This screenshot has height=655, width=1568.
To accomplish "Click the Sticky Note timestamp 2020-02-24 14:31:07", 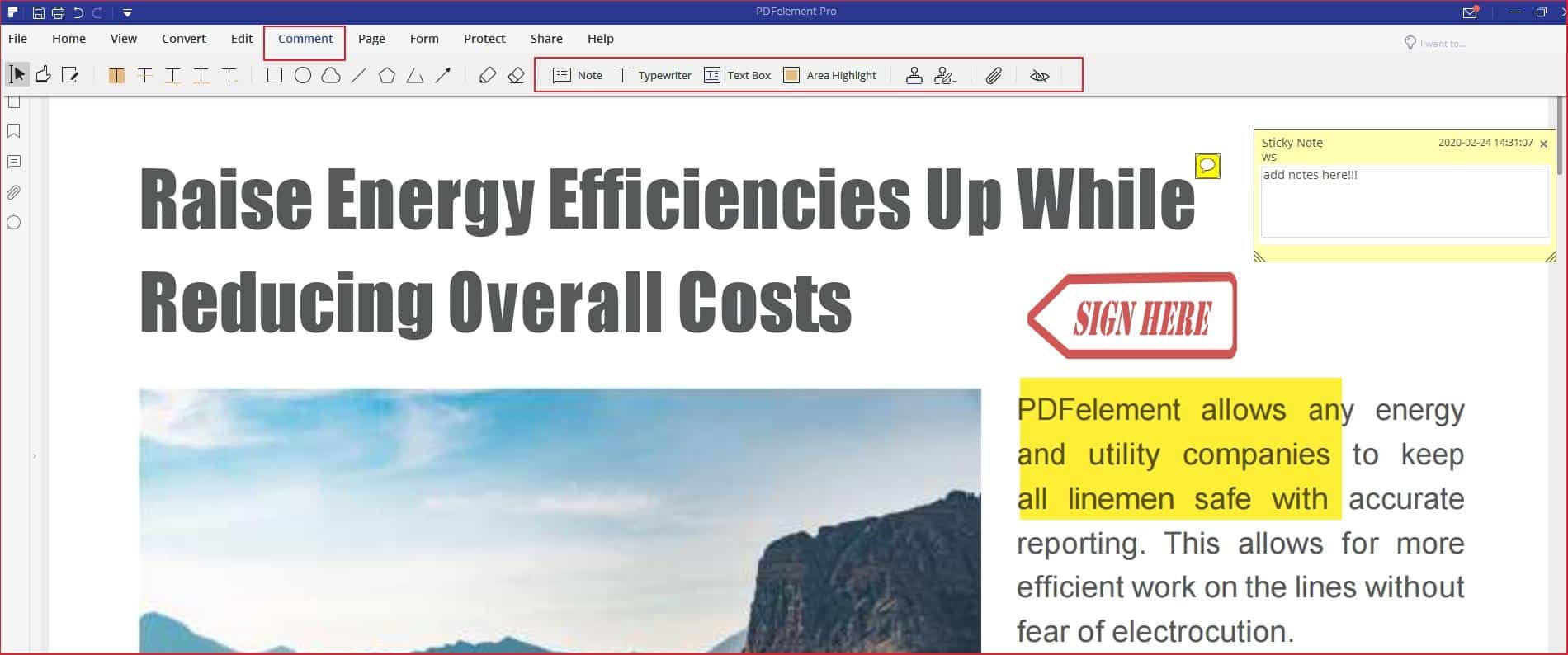I will tap(1485, 143).
